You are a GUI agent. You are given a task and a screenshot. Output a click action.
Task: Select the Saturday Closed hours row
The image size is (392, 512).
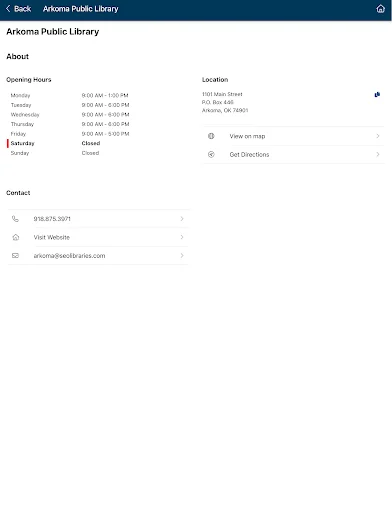[x=69, y=143]
